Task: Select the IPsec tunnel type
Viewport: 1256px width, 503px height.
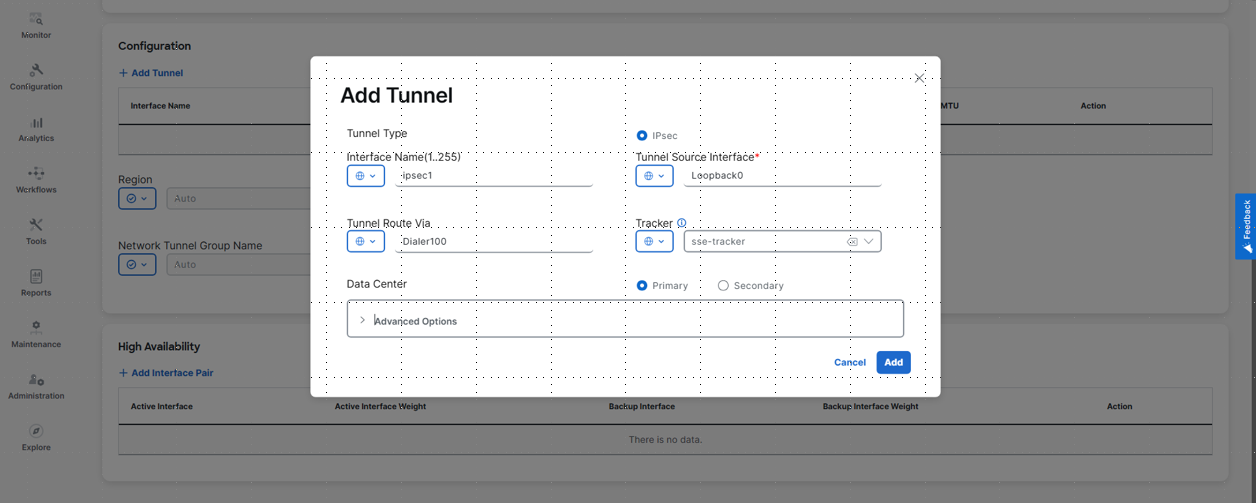Action: coord(642,135)
